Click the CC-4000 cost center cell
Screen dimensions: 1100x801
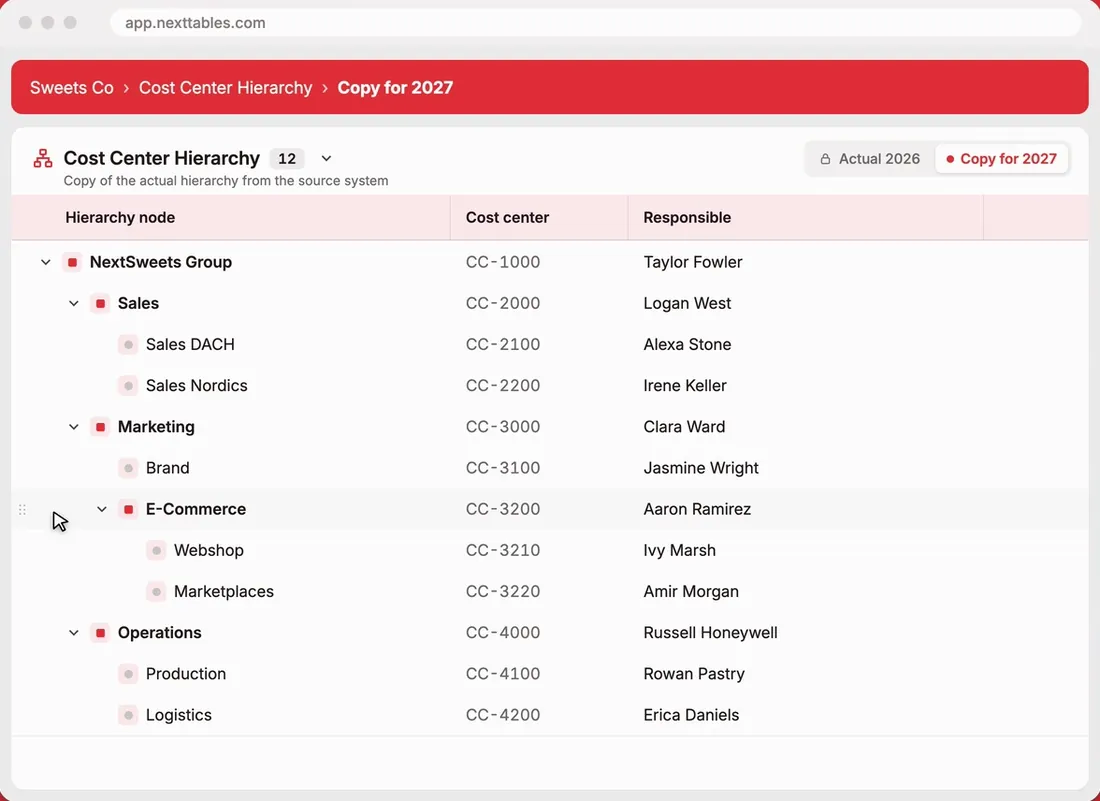coord(503,633)
